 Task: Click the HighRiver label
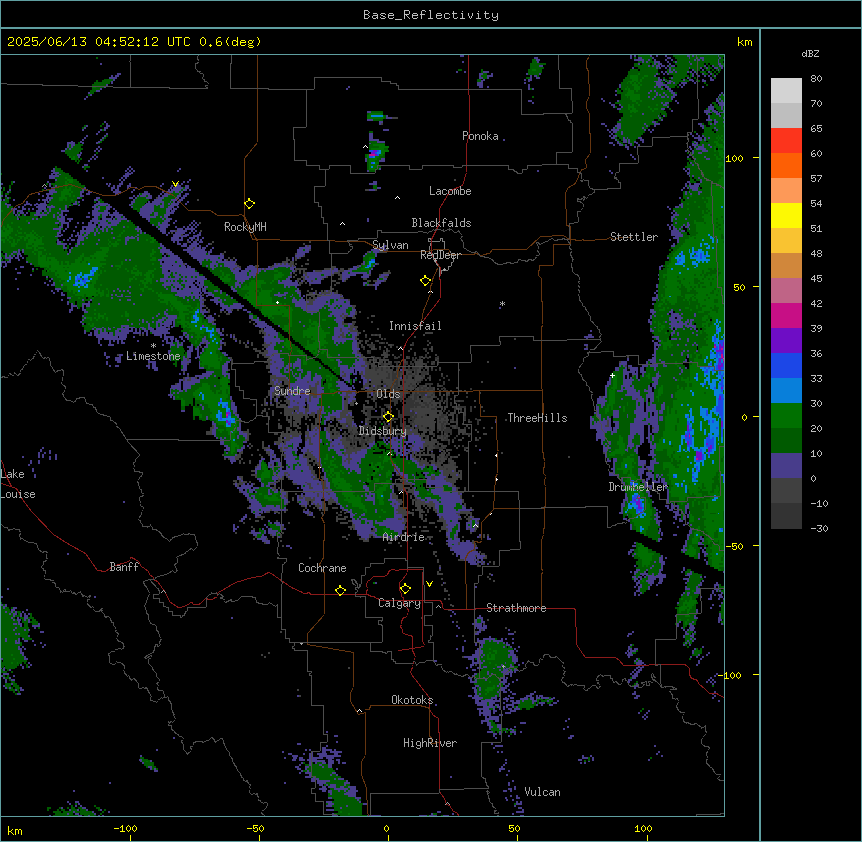(x=430, y=743)
